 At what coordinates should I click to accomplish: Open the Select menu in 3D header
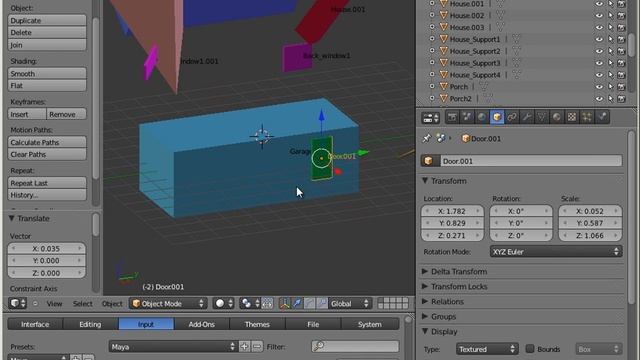(83, 303)
